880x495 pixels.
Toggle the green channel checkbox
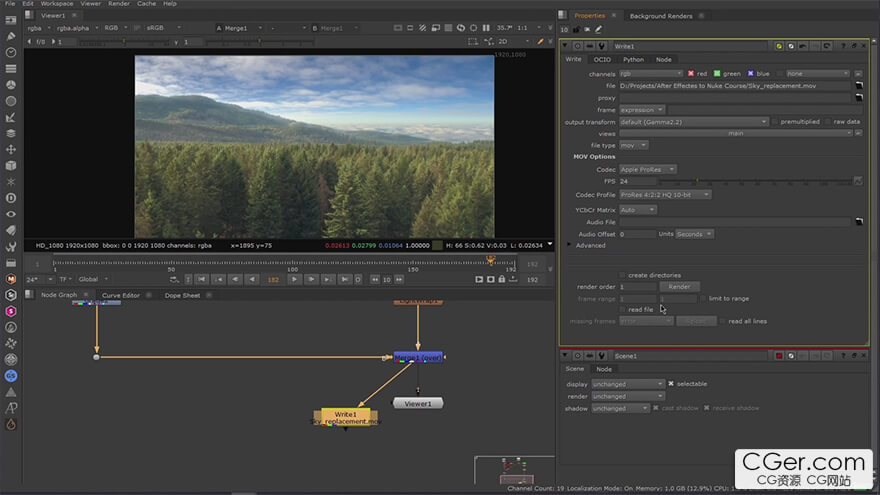(717, 74)
